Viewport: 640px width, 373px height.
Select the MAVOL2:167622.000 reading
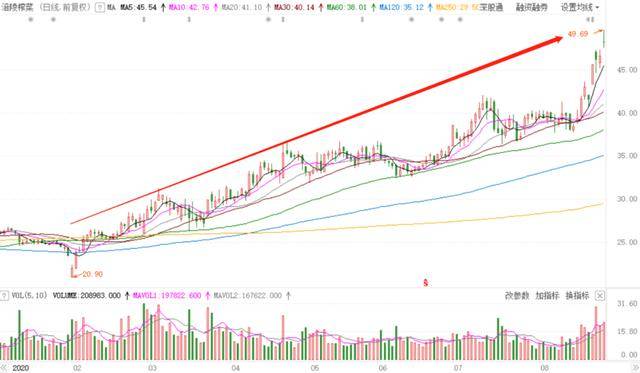[x=248, y=295]
